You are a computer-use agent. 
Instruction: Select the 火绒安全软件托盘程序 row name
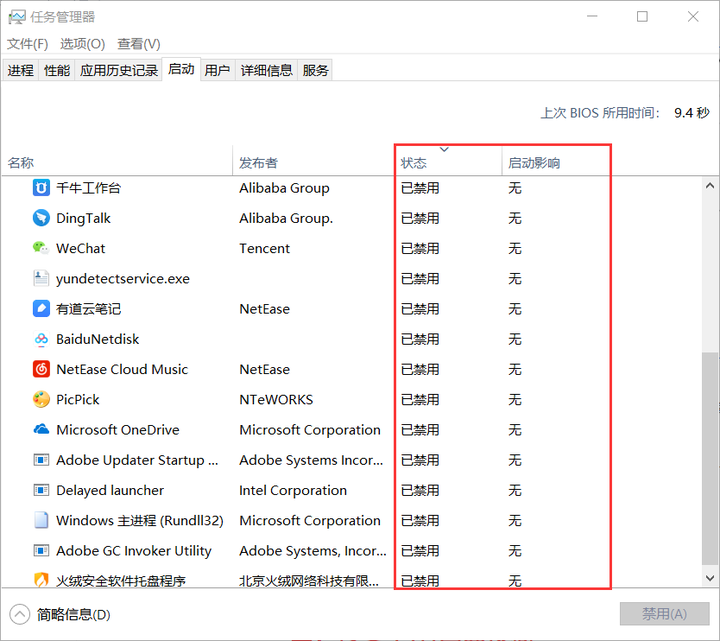121,581
